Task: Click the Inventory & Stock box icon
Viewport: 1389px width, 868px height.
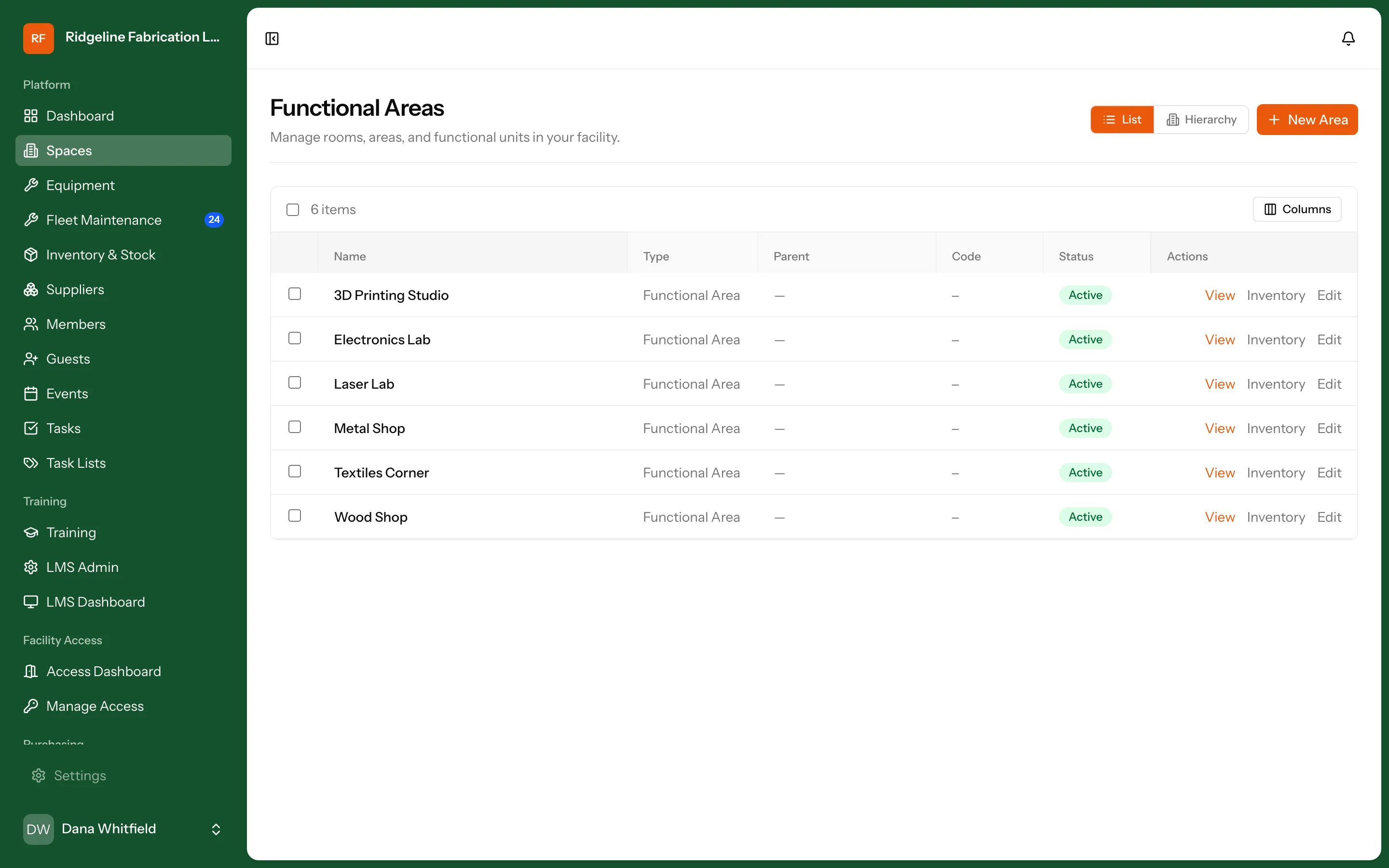Action: [31, 255]
